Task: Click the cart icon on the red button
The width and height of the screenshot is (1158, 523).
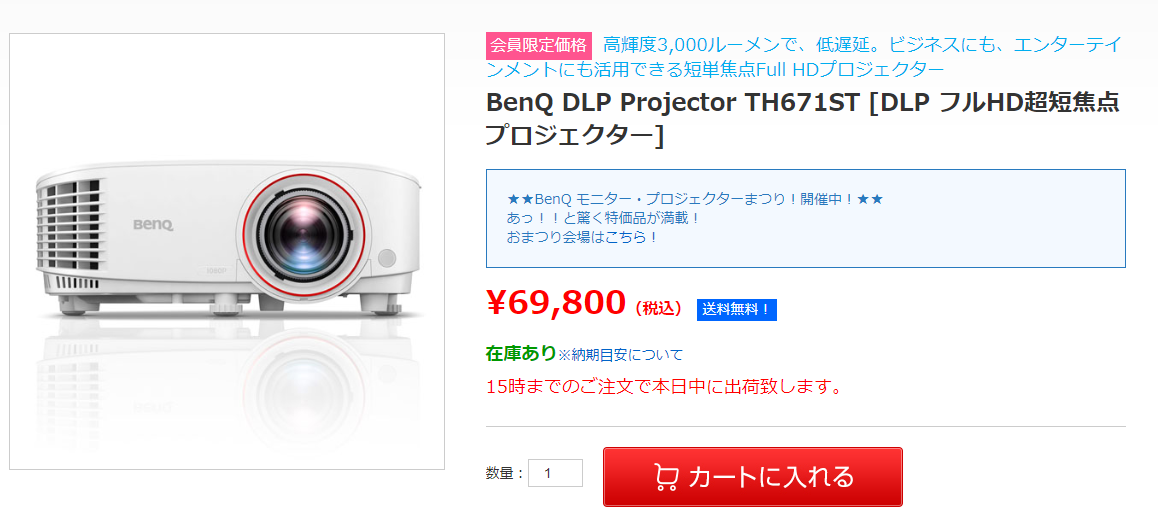Action: tap(665, 478)
